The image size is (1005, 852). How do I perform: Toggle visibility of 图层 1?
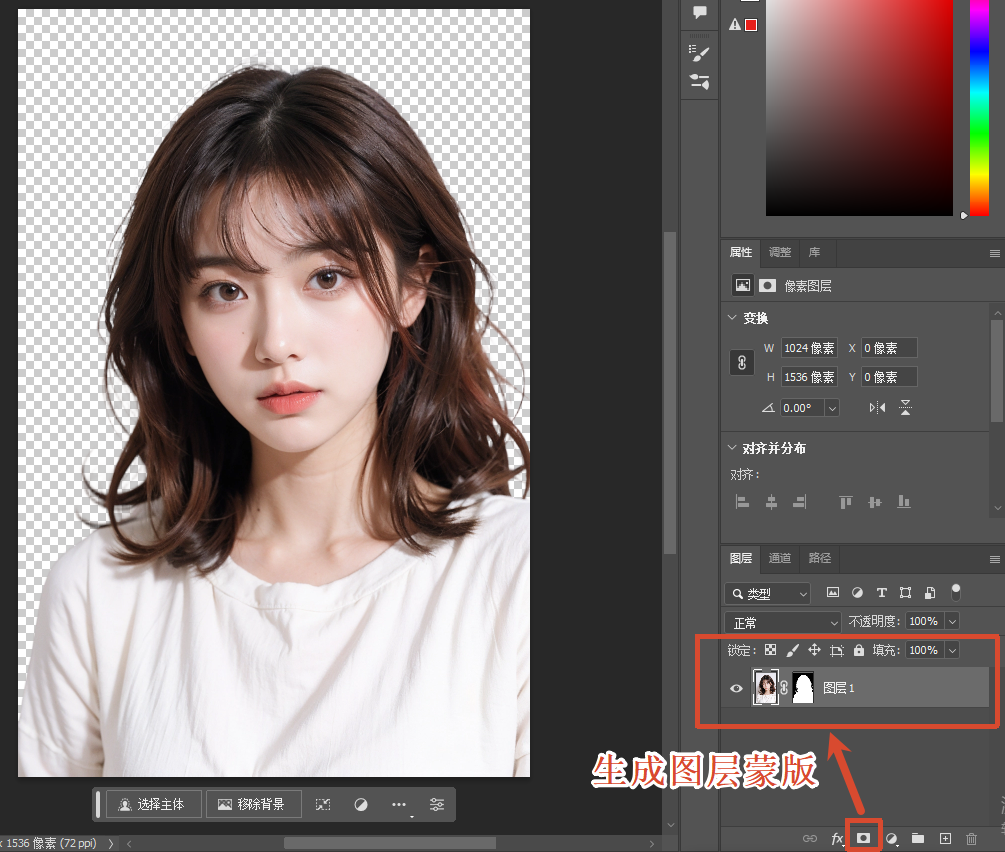737,688
